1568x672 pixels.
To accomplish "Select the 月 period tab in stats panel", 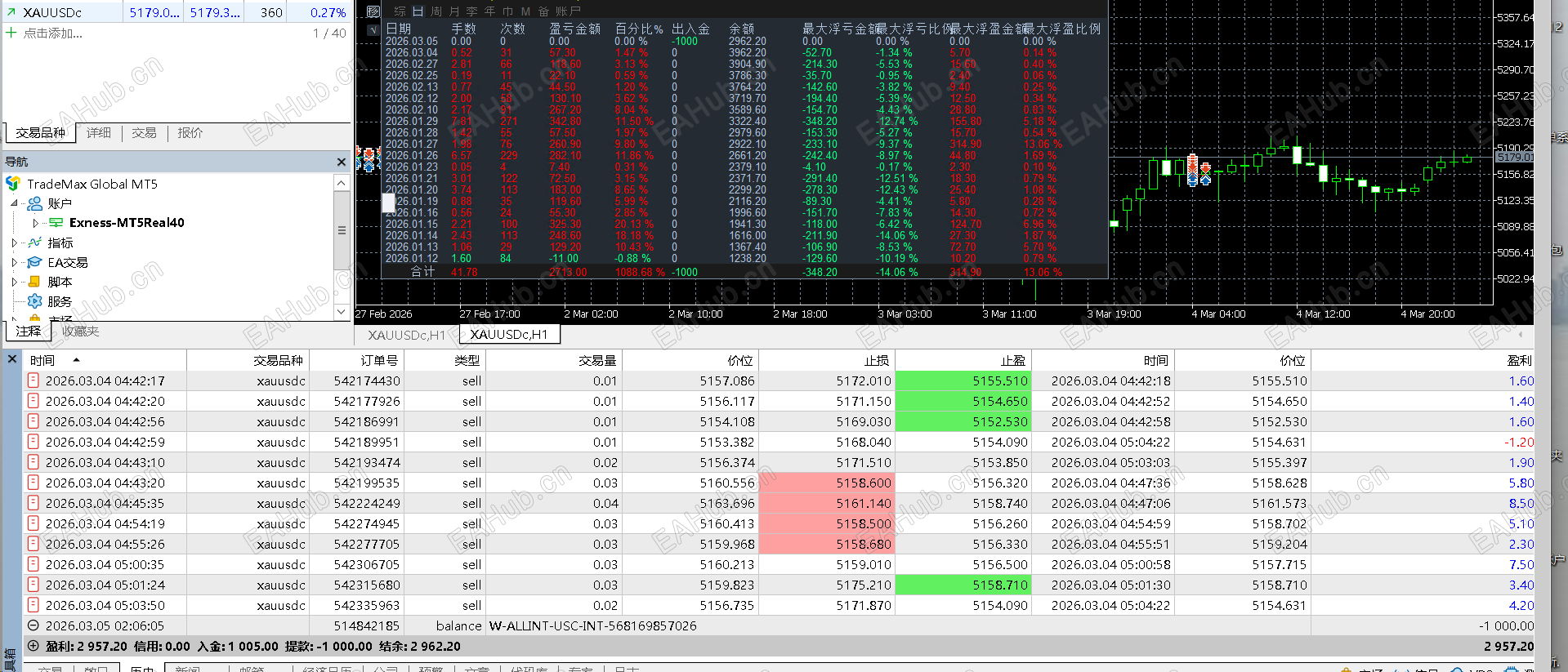I will [x=454, y=11].
